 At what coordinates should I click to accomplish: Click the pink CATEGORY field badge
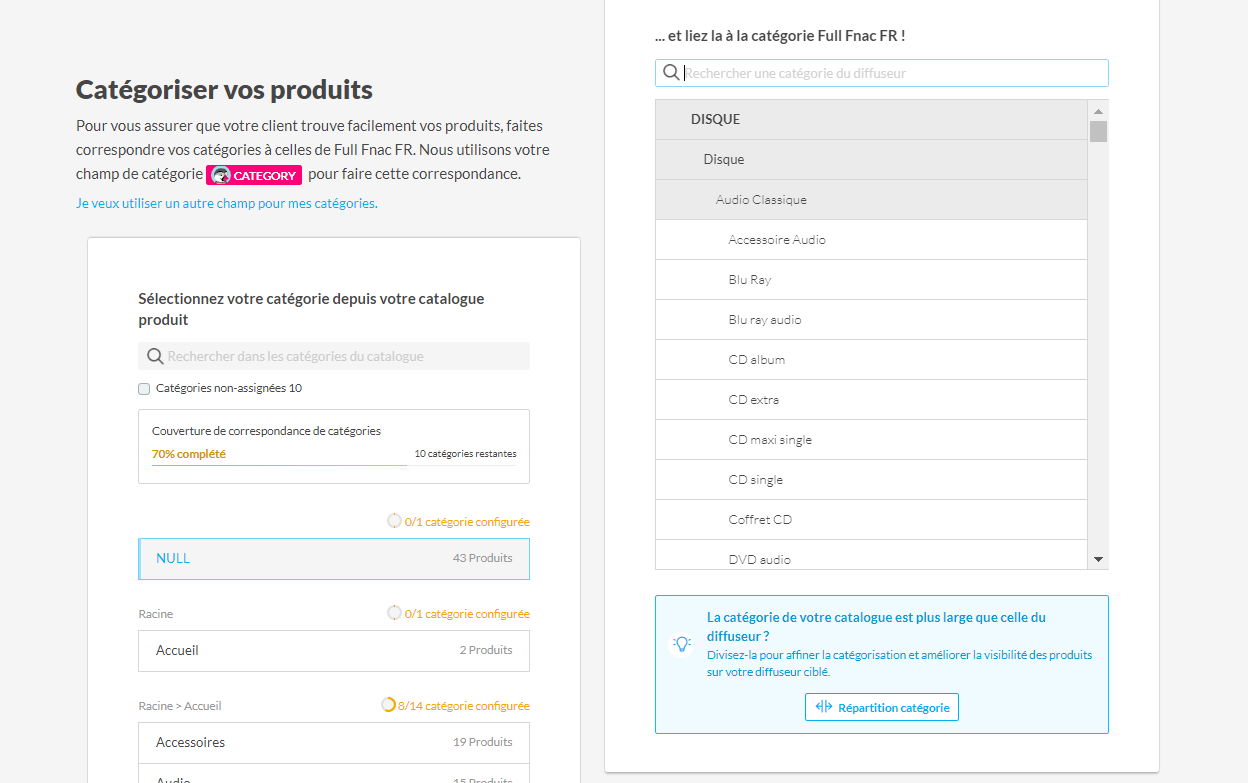(x=254, y=175)
